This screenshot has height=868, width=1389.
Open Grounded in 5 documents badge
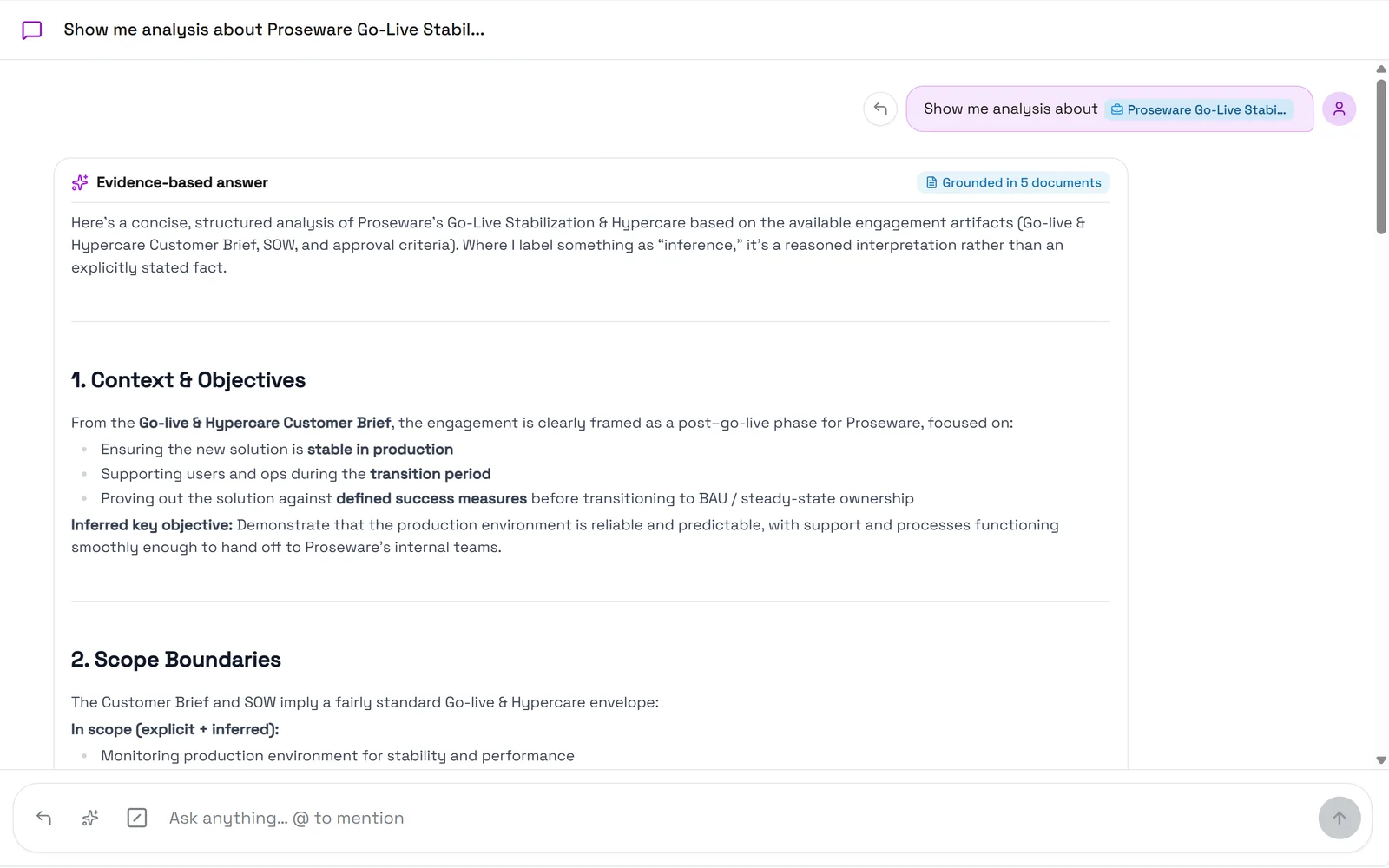pos(1013,182)
